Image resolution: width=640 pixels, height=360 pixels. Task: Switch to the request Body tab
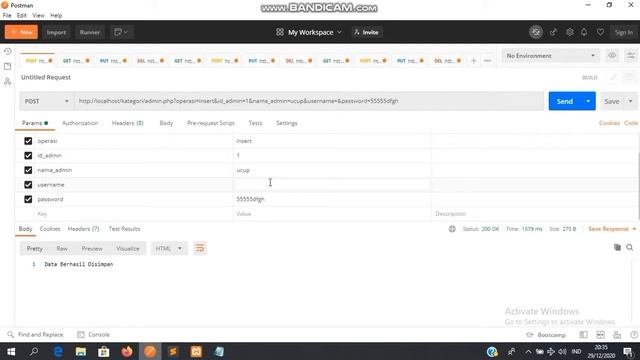(x=166, y=123)
